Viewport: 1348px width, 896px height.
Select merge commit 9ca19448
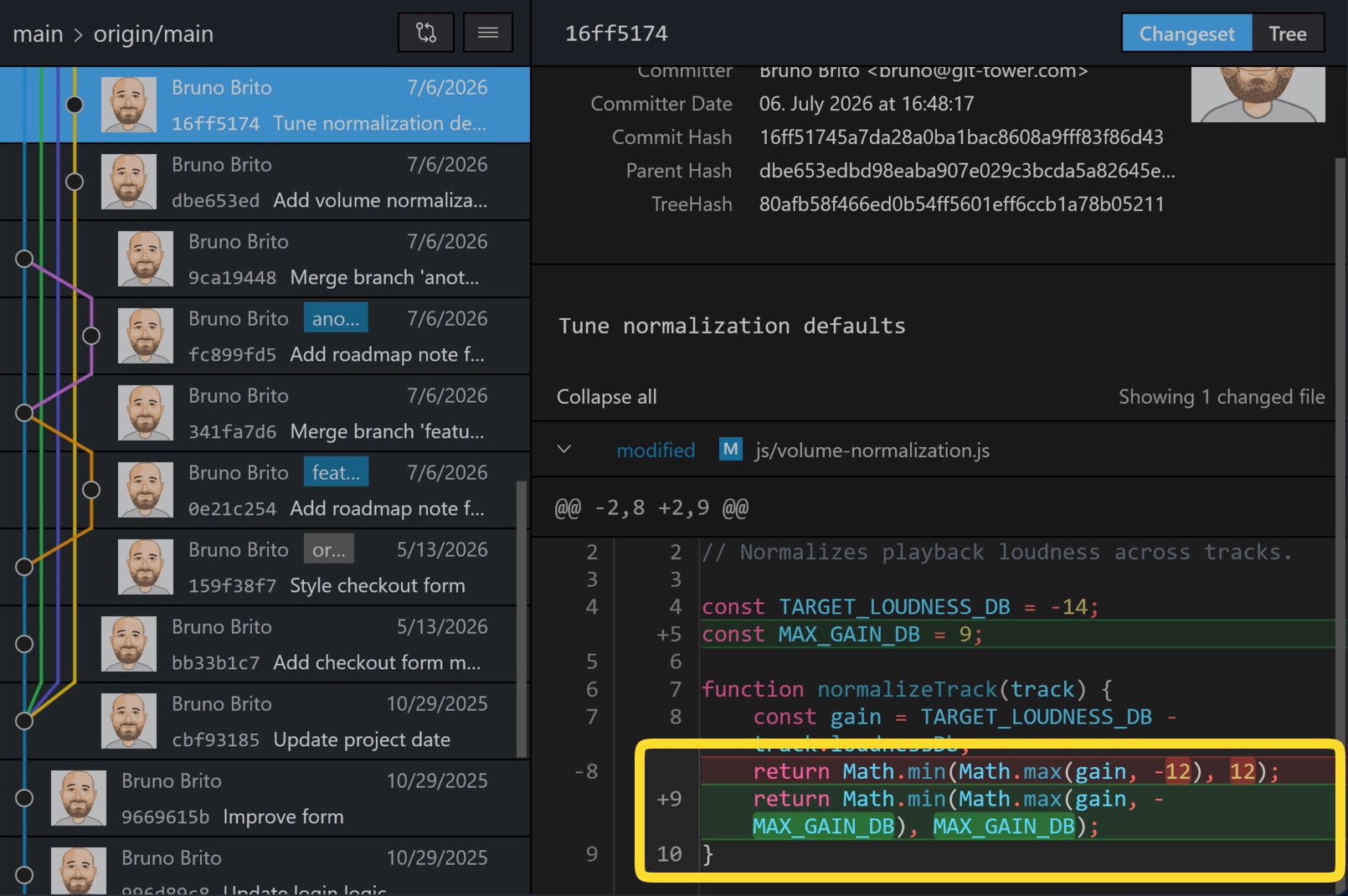pos(265,259)
